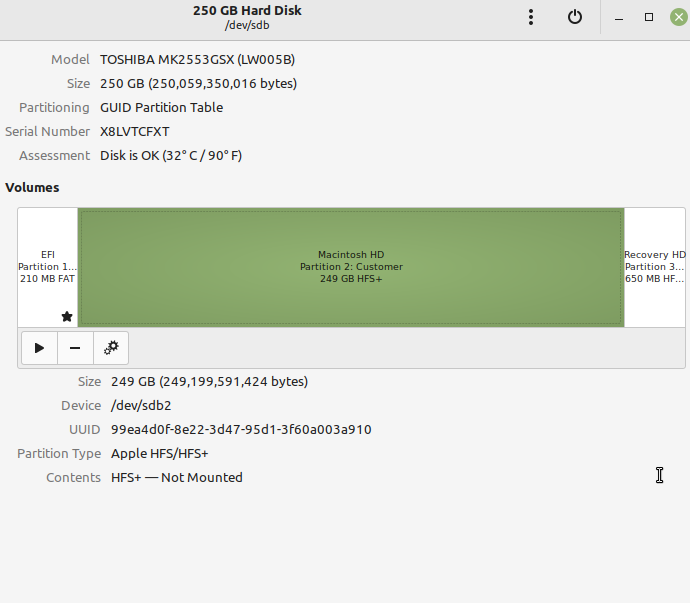Power off the disk with the power icon
690x603 pixels.
[574, 17]
